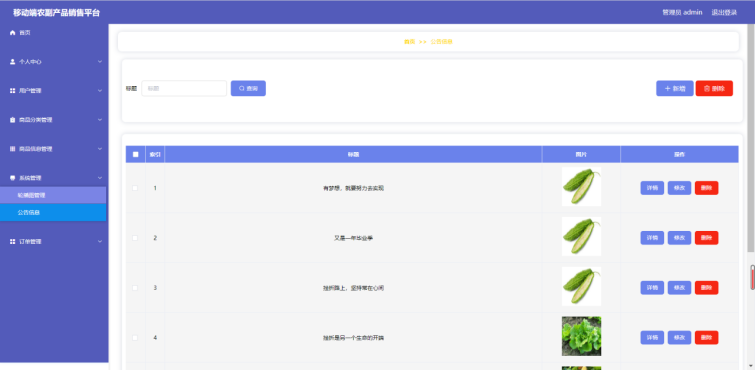Click the person icon beside 个人中心

click(x=13, y=62)
